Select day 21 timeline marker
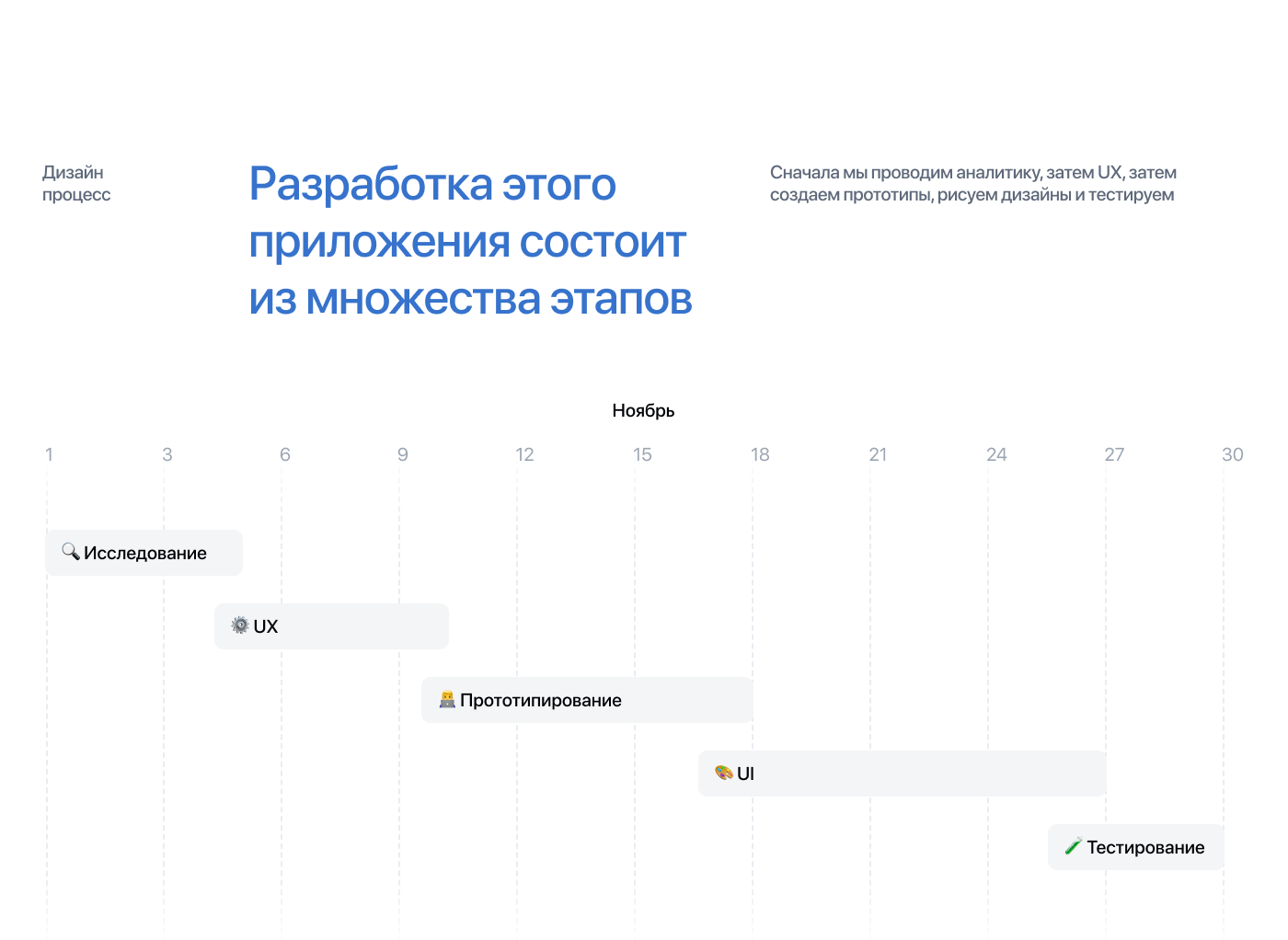Image resolution: width=1288 pixels, height=940 pixels. point(878,454)
